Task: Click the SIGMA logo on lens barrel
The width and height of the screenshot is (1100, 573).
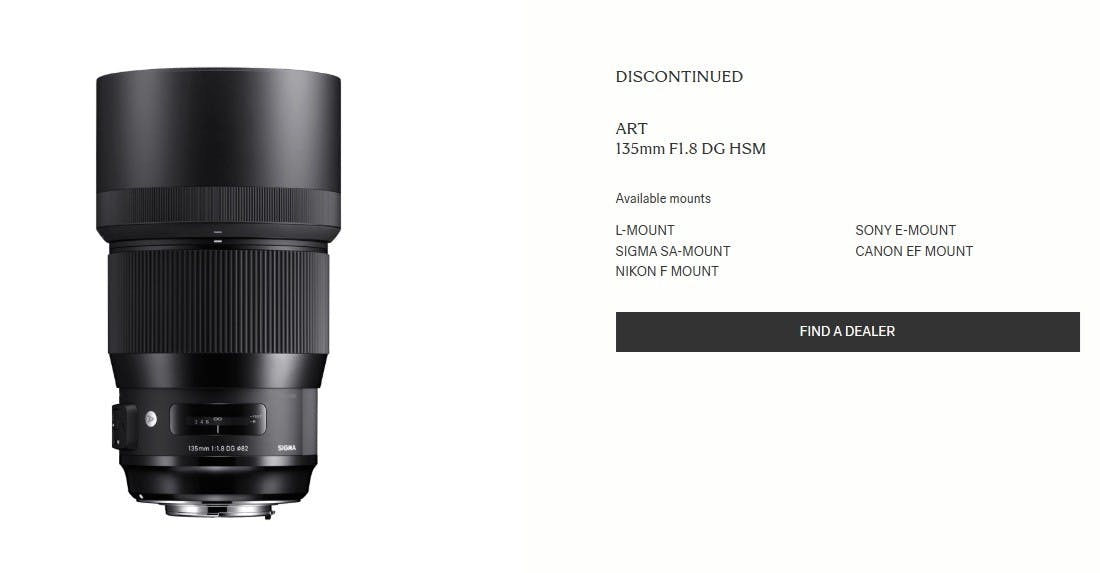Action: coord(287,447)
